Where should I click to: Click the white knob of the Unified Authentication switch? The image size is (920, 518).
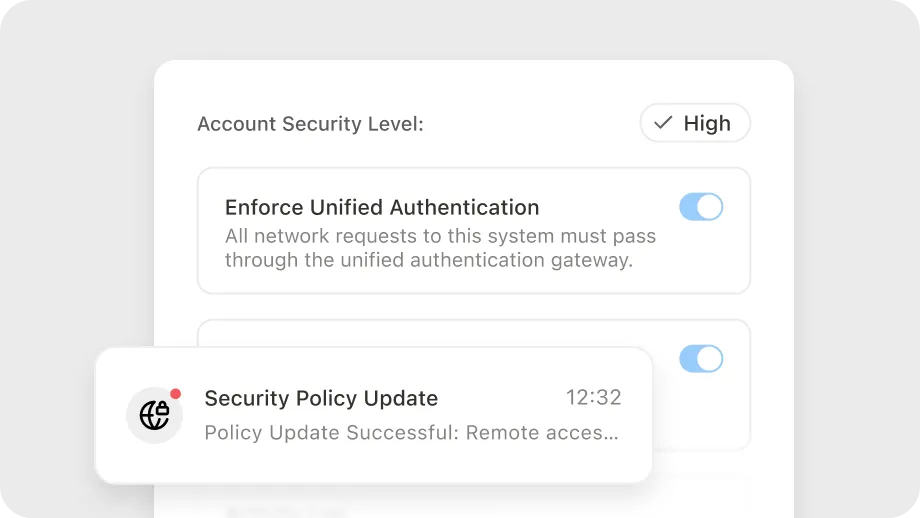pyautogui.click(x=709, y=207)
